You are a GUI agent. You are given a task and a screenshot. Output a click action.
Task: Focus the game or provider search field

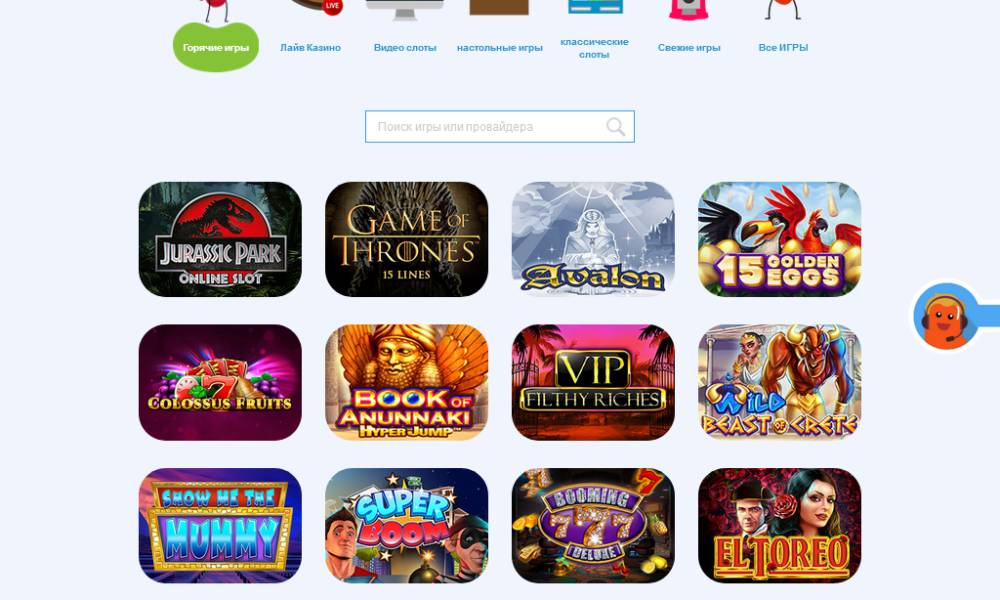pyautogui.click(x=499, y=126)
